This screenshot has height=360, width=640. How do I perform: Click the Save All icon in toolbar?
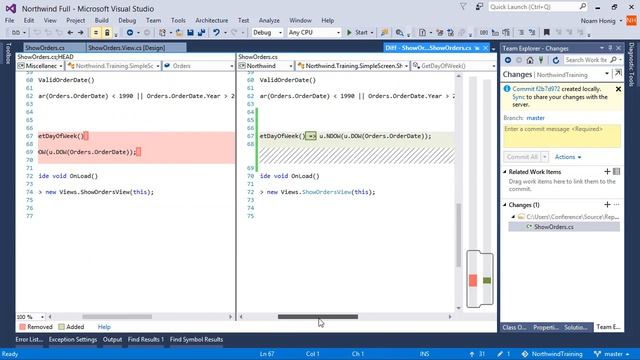coord(201,33)
